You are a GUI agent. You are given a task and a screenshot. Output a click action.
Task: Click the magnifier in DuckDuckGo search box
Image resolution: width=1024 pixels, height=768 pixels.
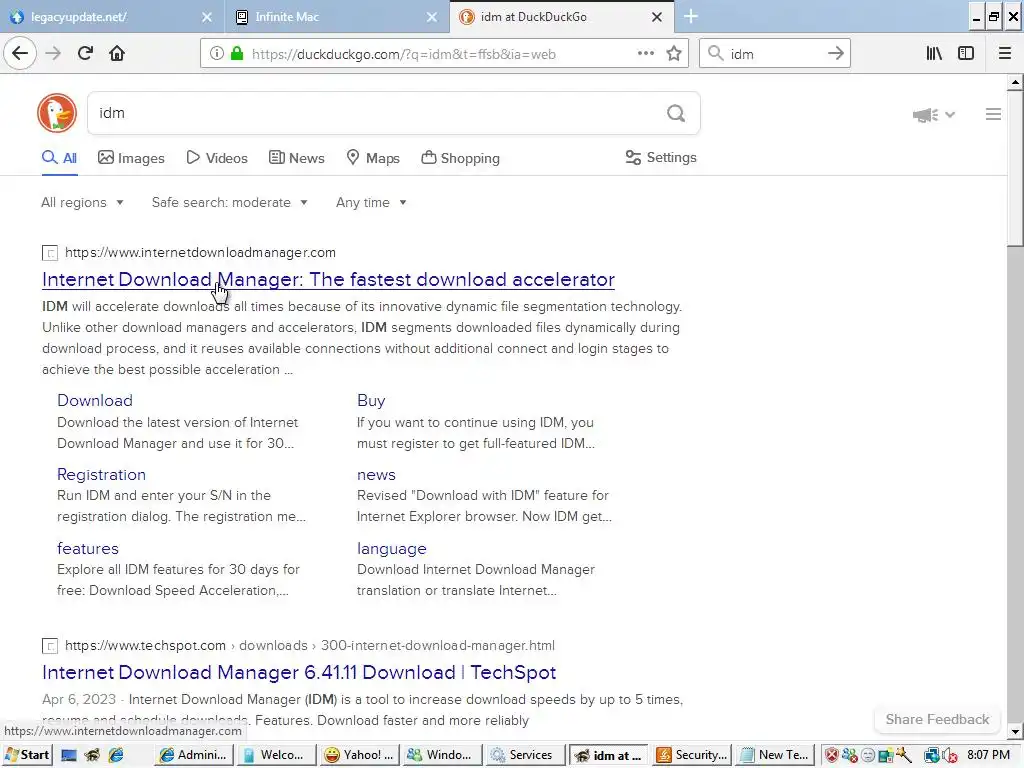pos(676,114)
